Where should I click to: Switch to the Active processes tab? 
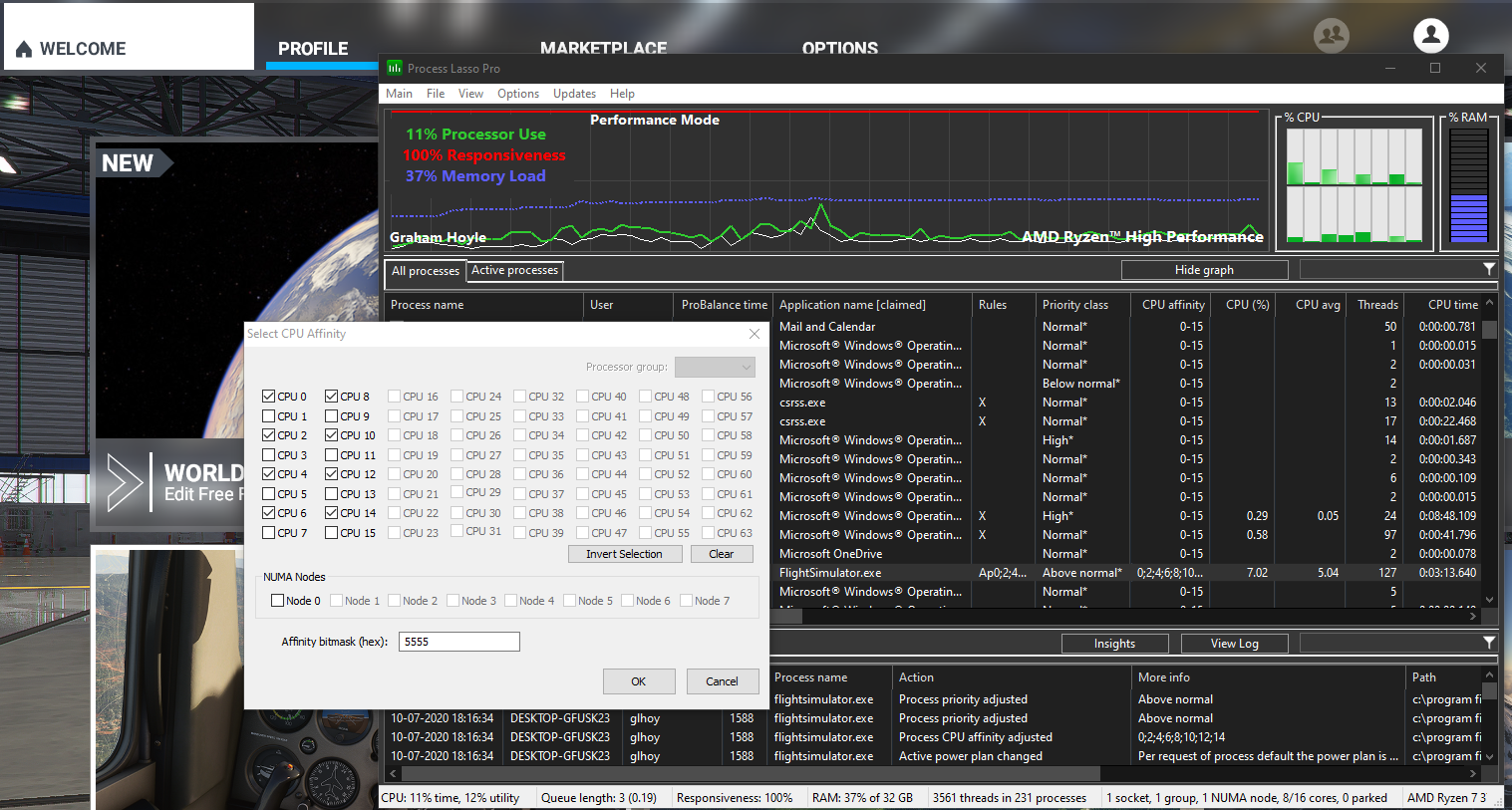[x=514, y=270]
